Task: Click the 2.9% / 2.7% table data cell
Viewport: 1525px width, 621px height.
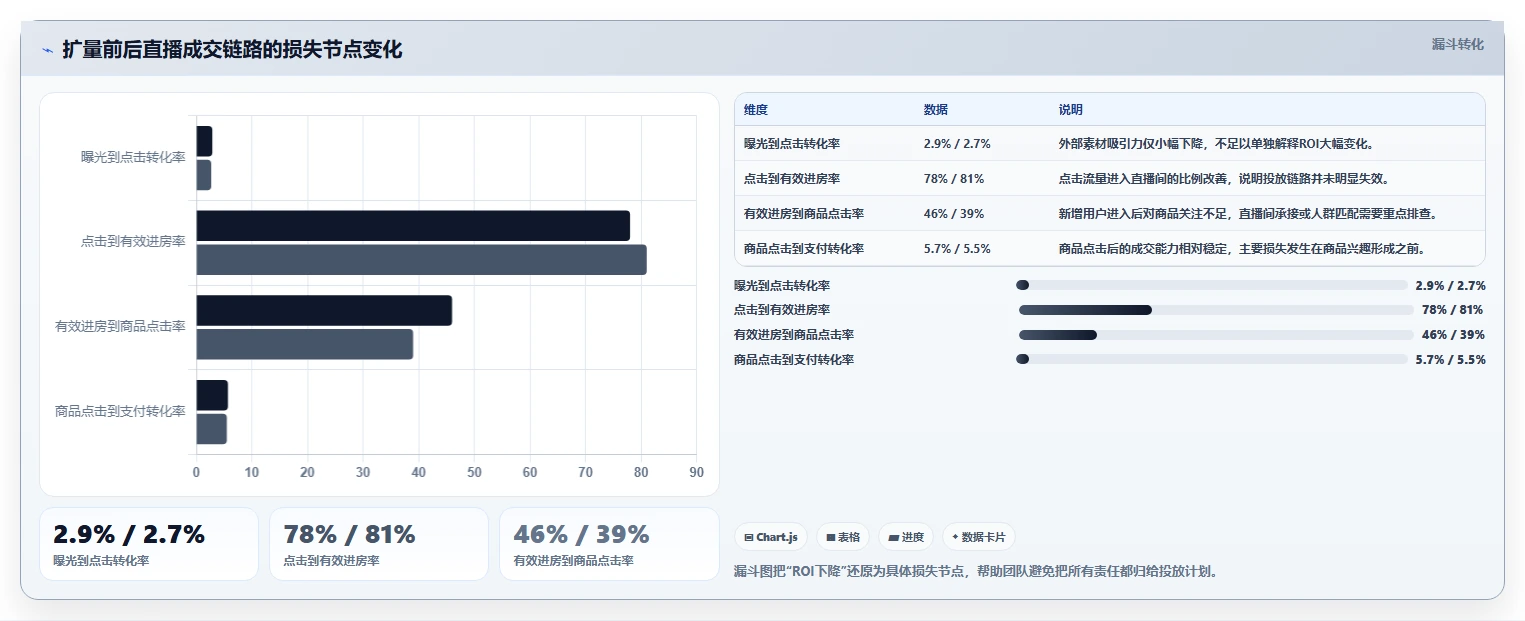Action: (957, 144)
